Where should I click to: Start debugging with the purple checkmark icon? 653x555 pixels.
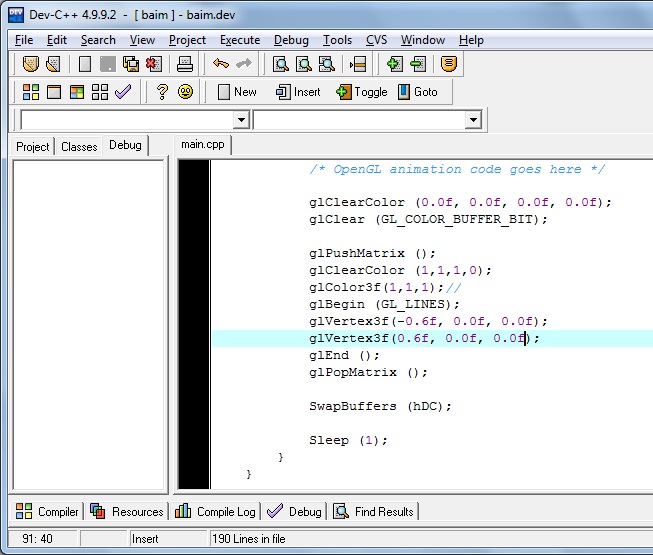pos(123,92)
